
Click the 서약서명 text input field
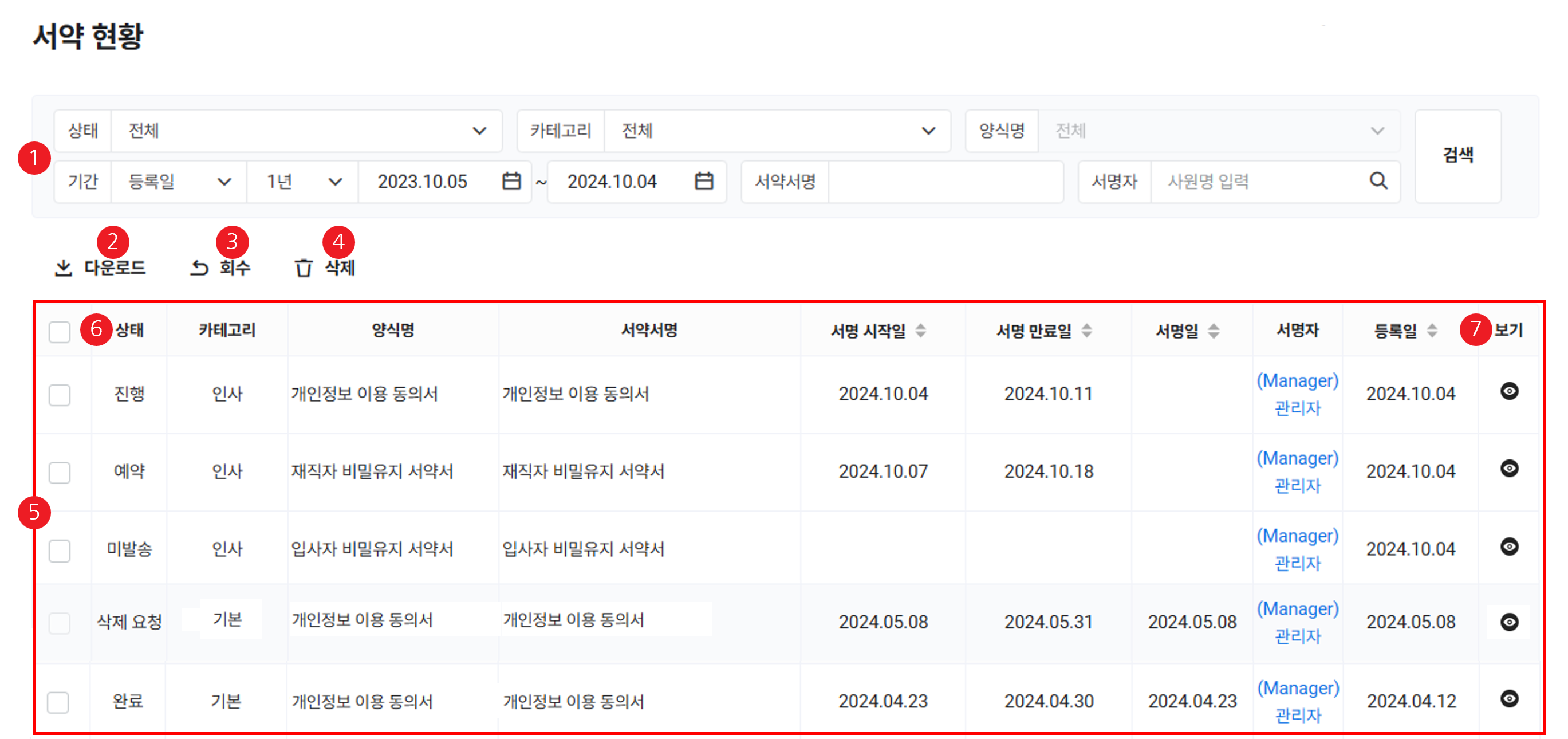tap(945, 182)
